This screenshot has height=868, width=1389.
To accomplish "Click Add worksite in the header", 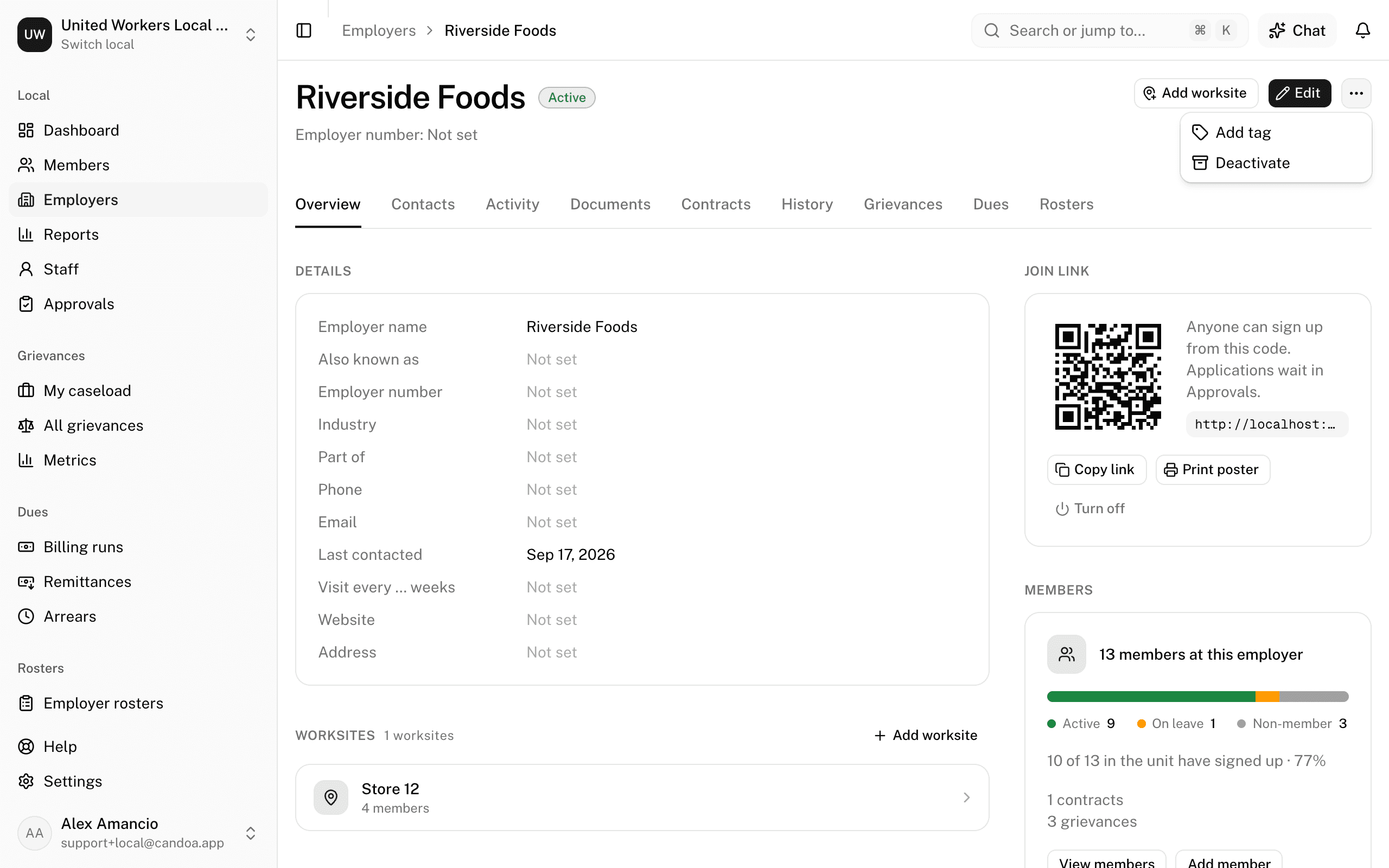I will [1196, 93].
